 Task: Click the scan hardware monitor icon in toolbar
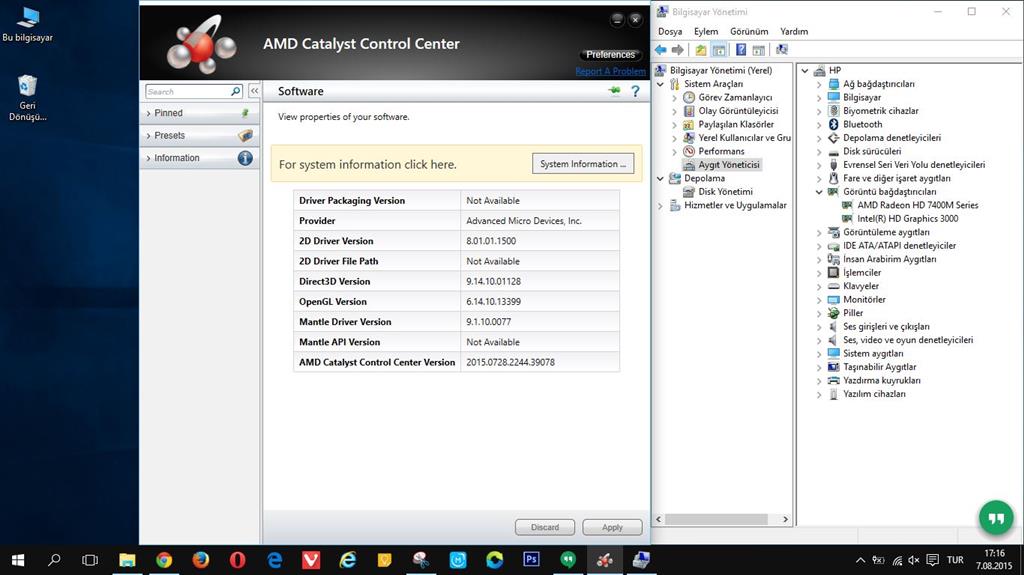tap(782, 50)
